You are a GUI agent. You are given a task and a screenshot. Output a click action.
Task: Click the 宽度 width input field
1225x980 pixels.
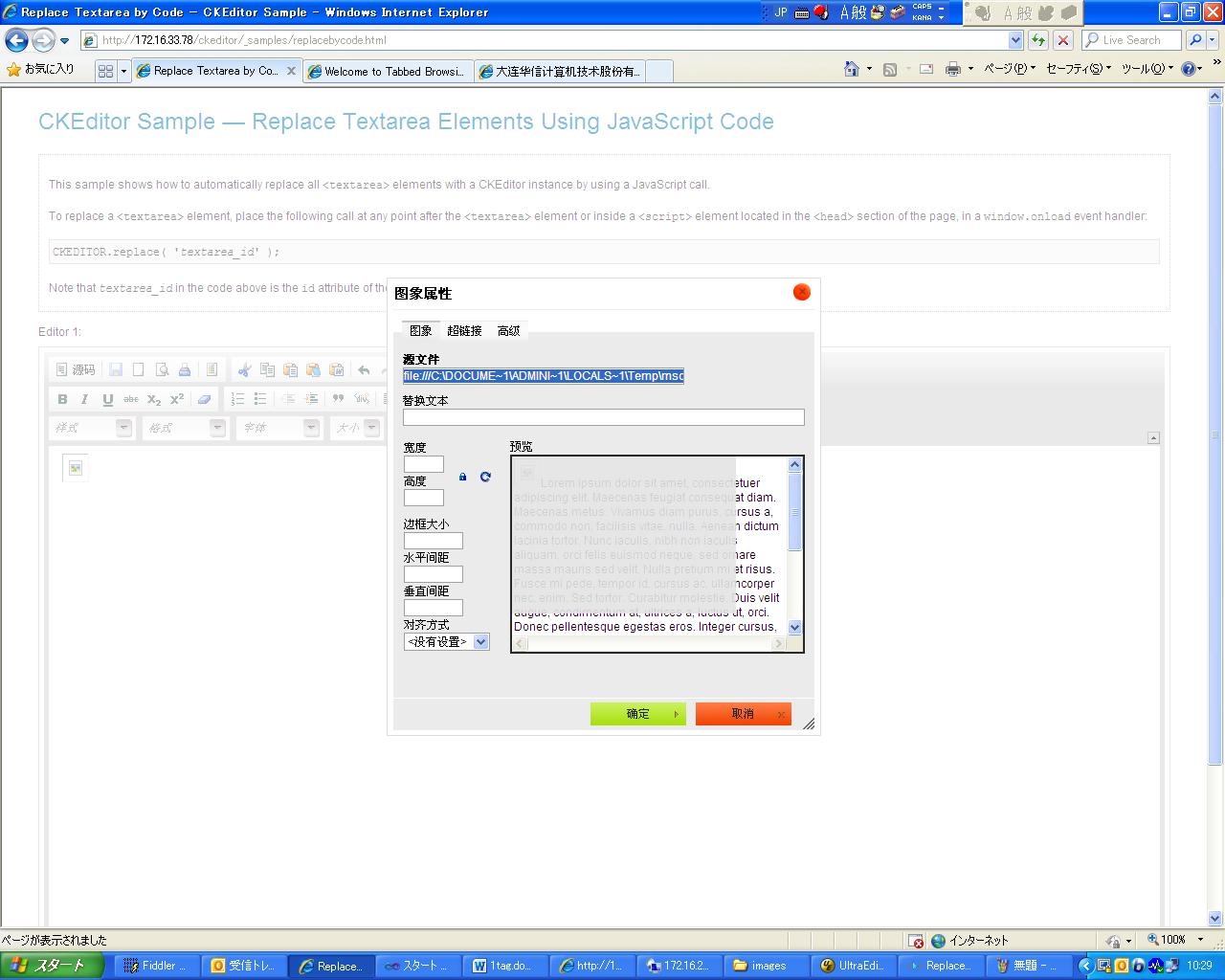point(424,464)
